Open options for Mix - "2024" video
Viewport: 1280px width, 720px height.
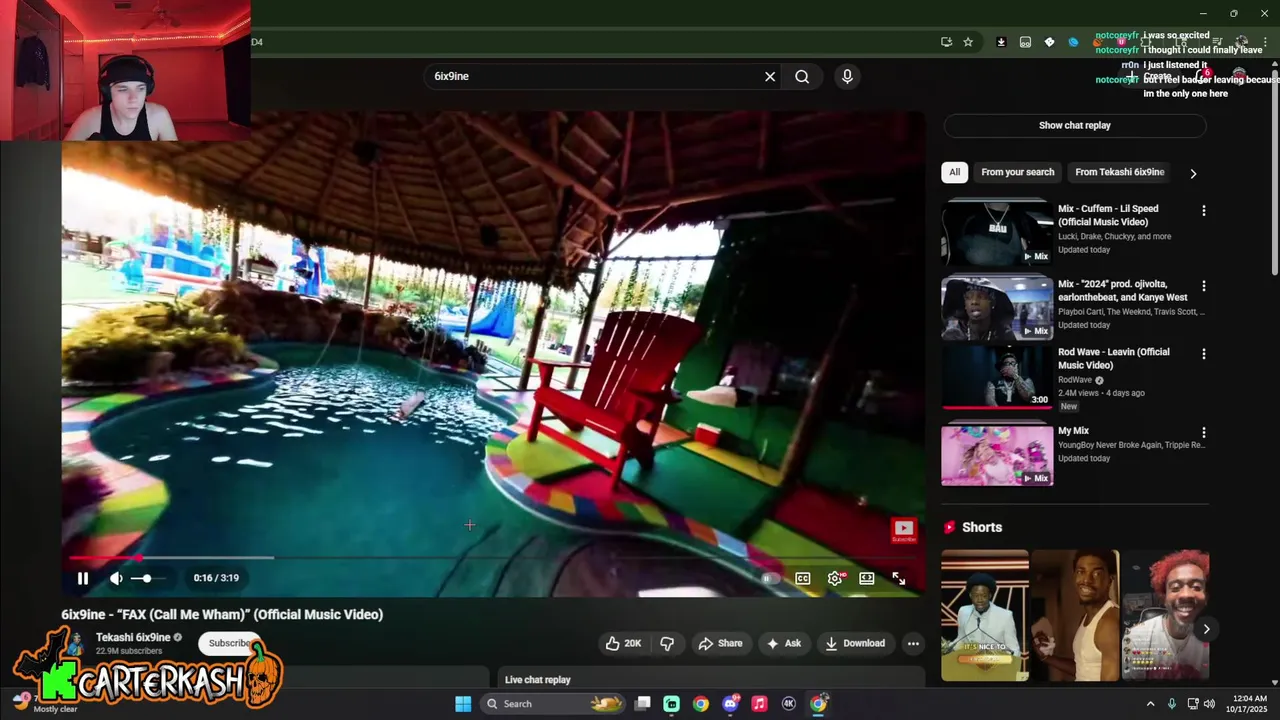[1204, 286]
